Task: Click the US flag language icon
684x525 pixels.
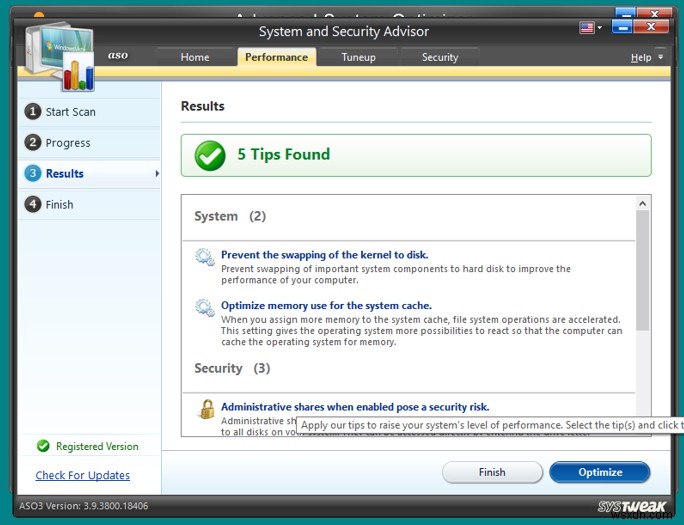Action: pyautogui.click(x=587, y=27)
